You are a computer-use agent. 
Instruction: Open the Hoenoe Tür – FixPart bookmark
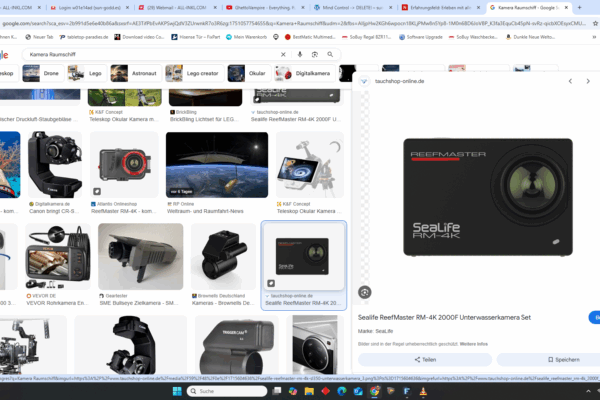click(196, 37)
